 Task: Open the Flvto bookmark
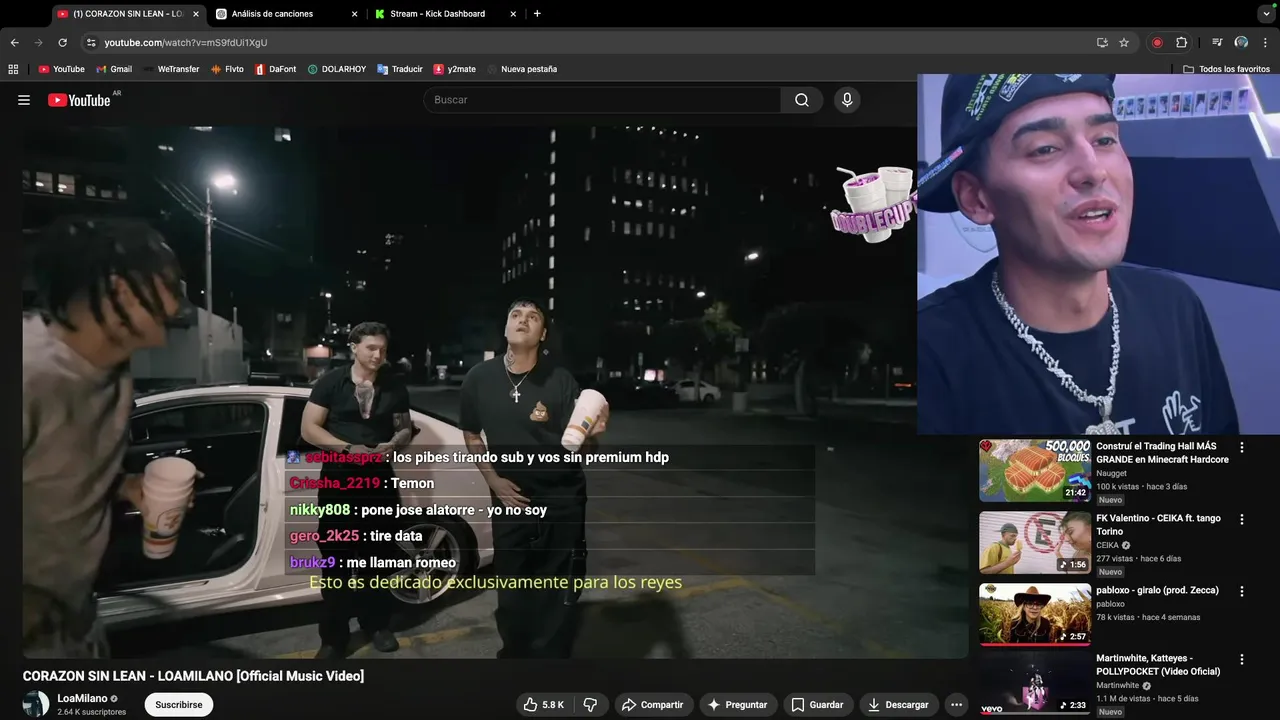(x=227, y=69)
